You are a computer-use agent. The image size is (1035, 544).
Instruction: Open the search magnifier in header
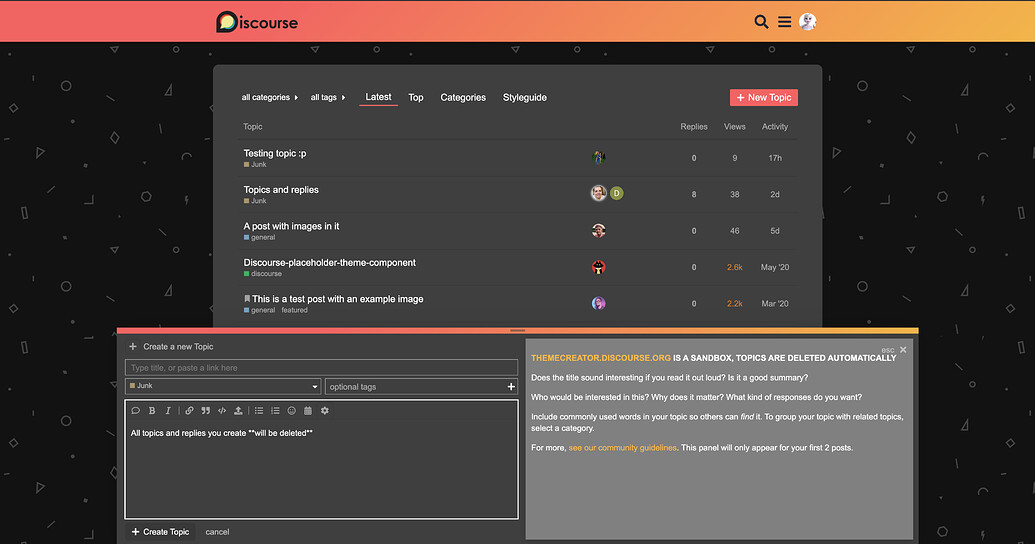[x=761, y=22]
